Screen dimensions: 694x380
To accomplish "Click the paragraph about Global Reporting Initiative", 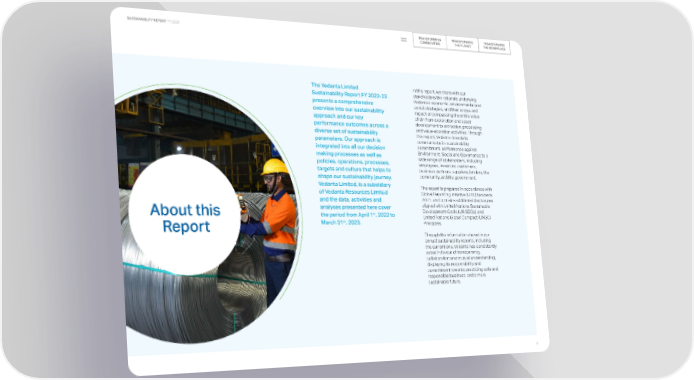I will click(x=457, y=206).
